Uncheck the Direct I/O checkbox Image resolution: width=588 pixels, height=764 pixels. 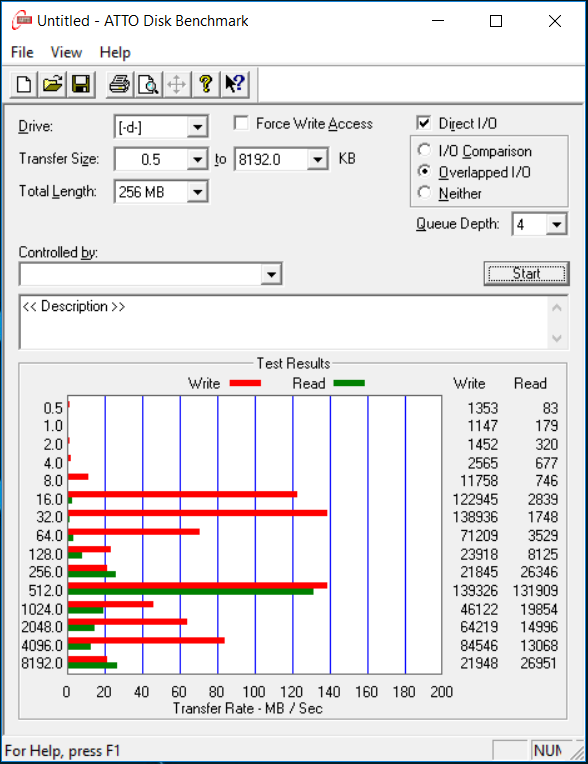point(424,123)
